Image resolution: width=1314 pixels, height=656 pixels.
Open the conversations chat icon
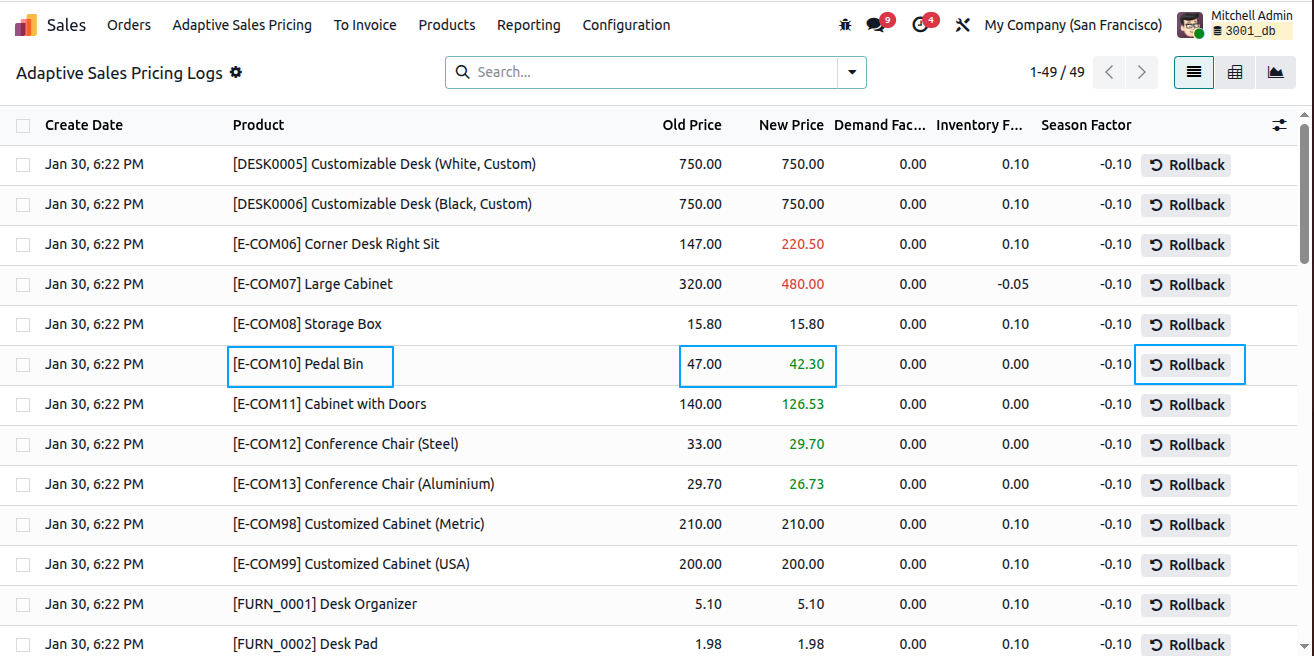point(877,25)
